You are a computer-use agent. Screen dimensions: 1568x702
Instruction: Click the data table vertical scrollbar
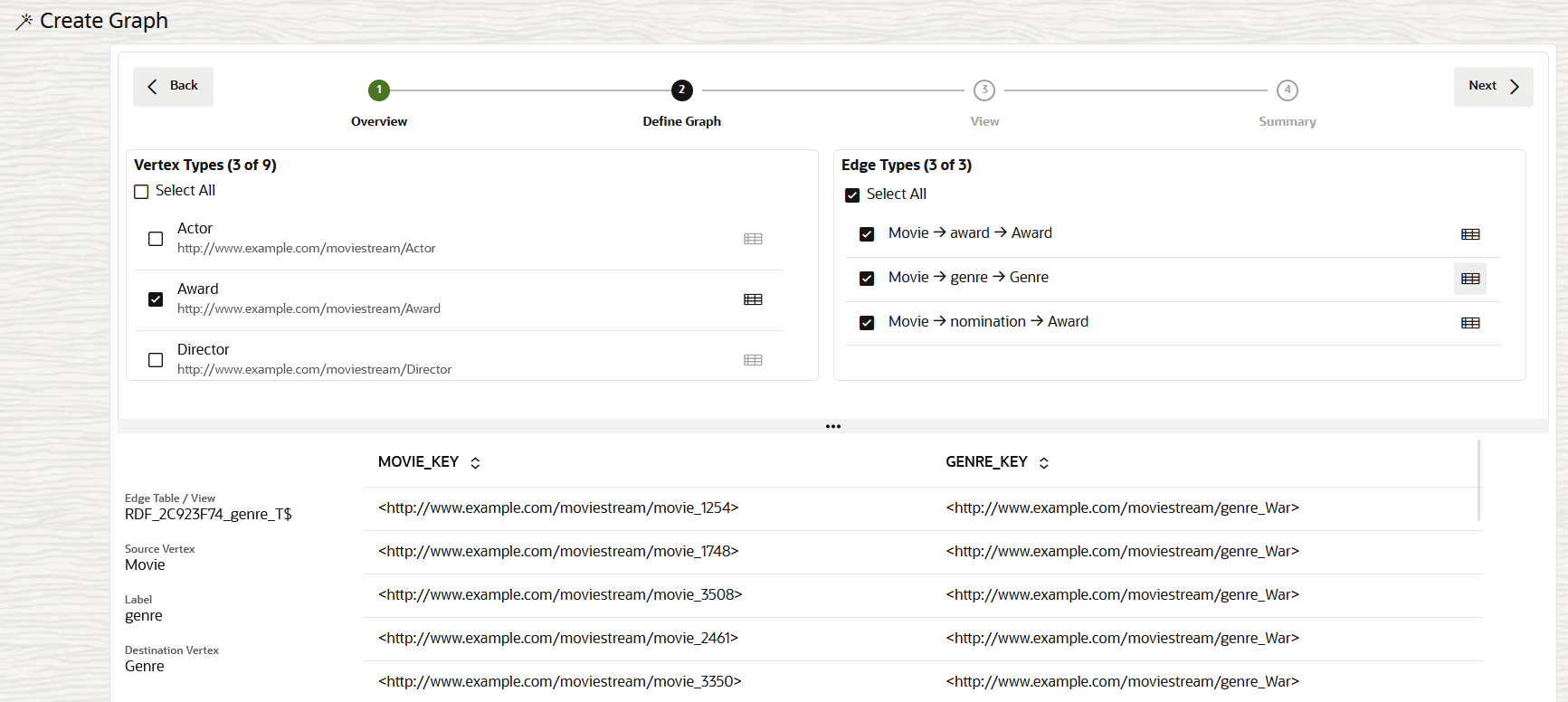[1478, 480]
